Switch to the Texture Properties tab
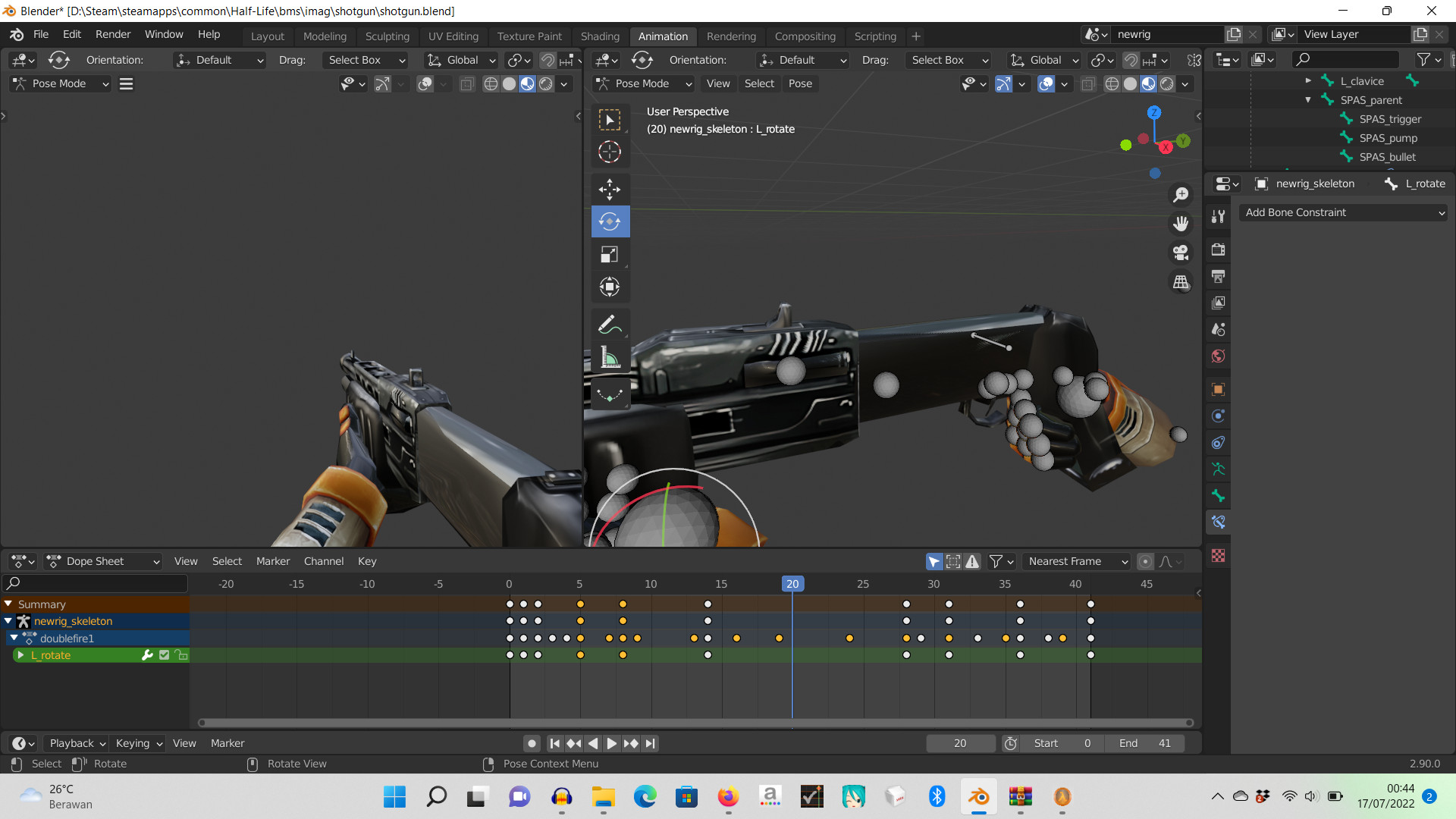This screenshot has height=819, width=1456. [1218, 556]
